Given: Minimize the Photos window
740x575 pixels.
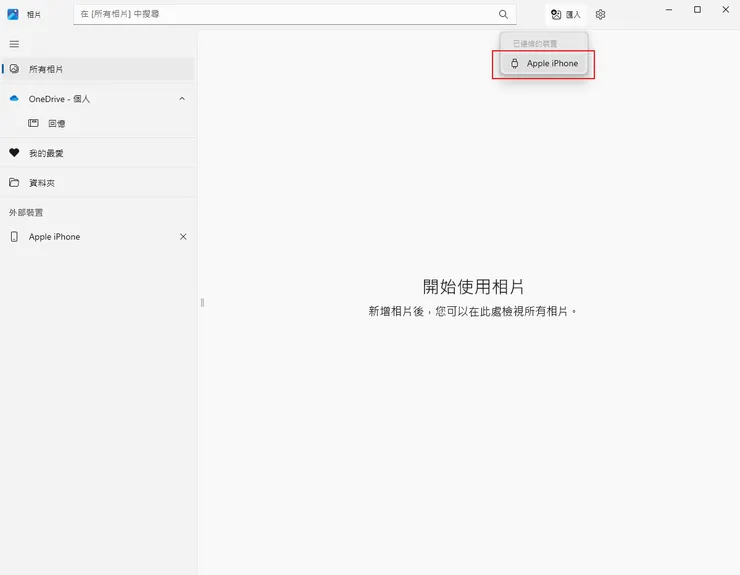Looking at the screenshot, I should (669, 9).
